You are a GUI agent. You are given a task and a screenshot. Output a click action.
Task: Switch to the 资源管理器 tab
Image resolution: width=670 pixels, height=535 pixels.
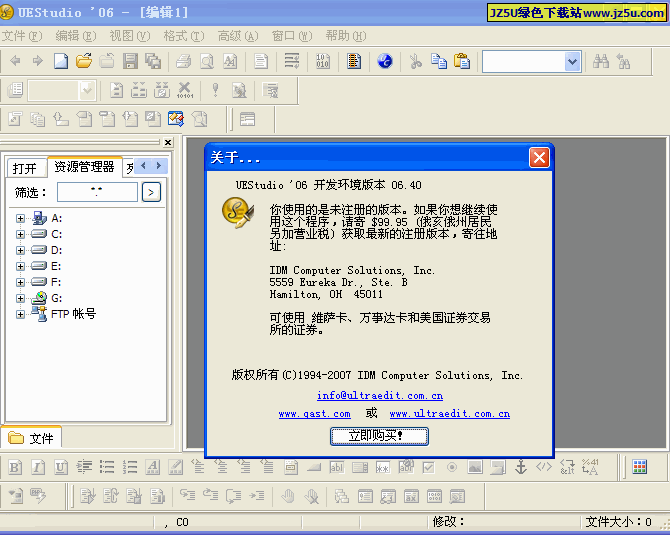(85, 166)
